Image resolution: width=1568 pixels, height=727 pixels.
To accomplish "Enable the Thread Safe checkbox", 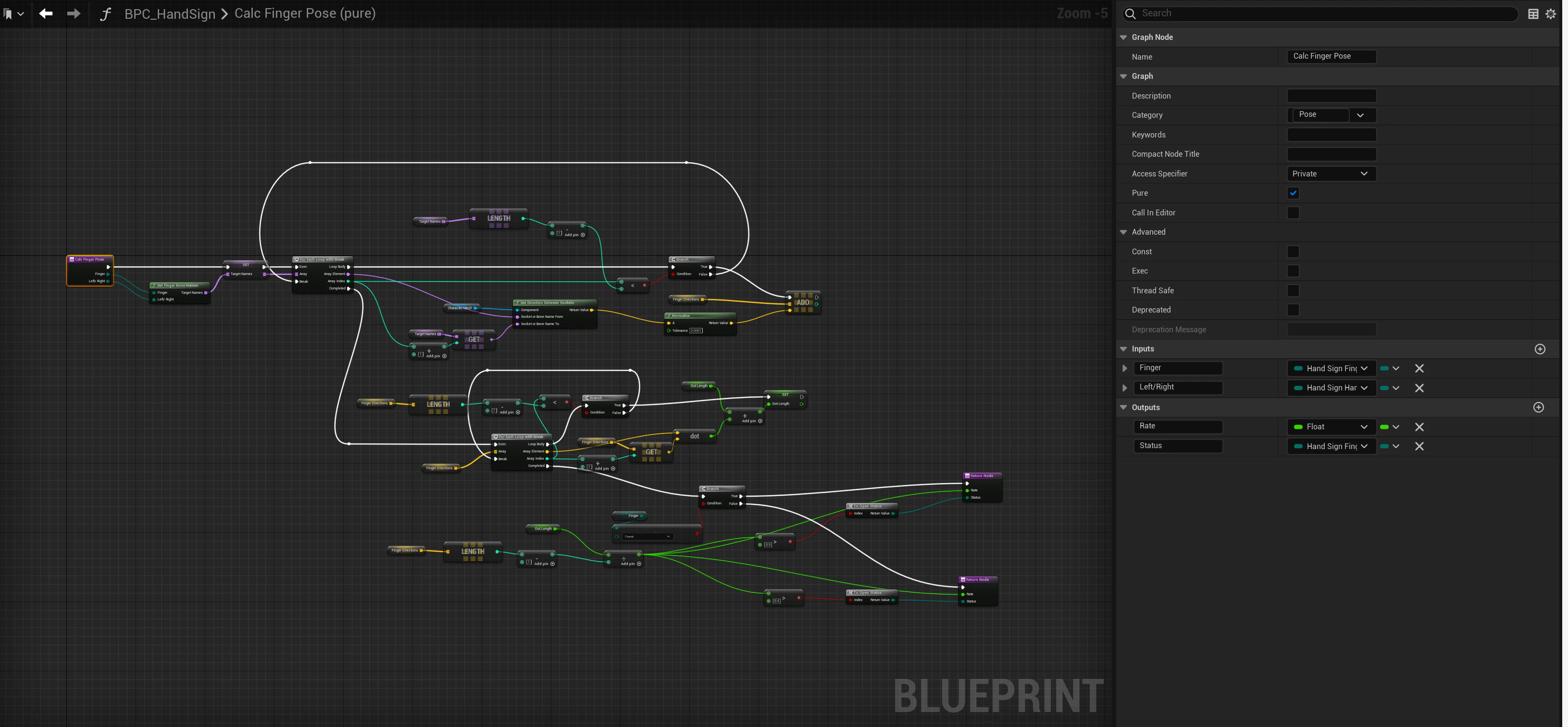I will coord(1294,290).
